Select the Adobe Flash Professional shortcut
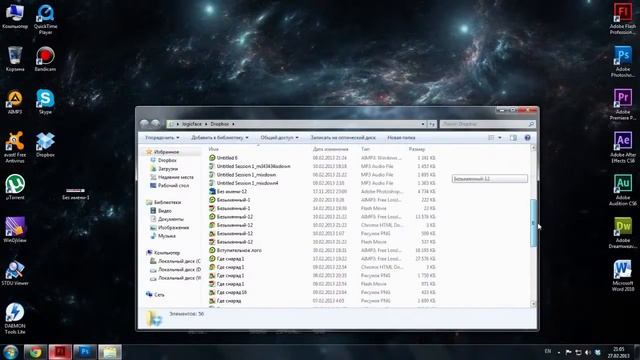This screenshot has width=640, height=360. [623, 19]
